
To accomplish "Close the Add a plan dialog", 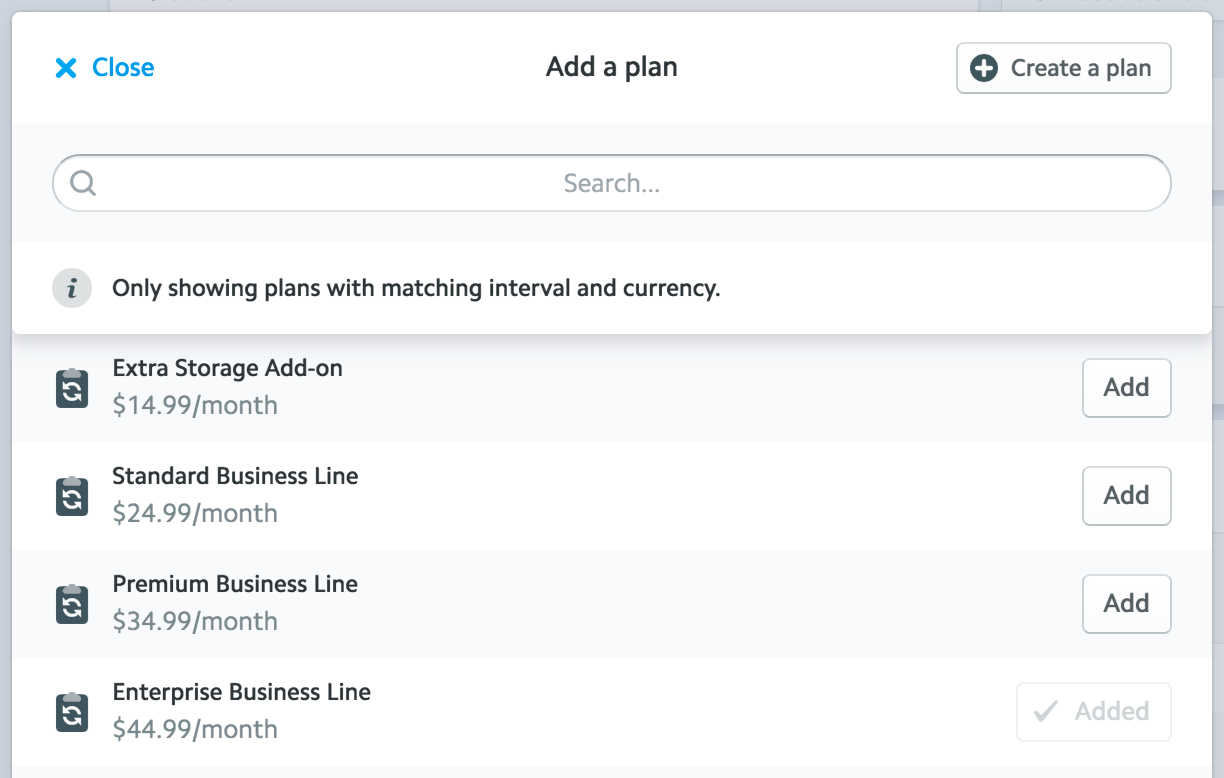I will point(103,67).
